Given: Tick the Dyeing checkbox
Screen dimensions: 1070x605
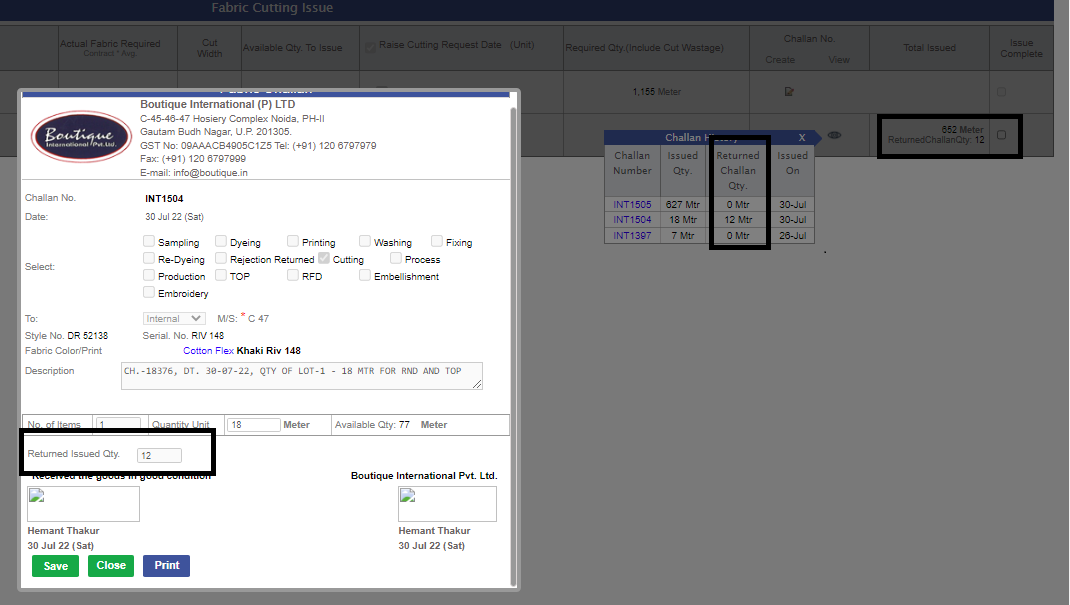Looking at the screenshot, I should [x=220, y=241].
